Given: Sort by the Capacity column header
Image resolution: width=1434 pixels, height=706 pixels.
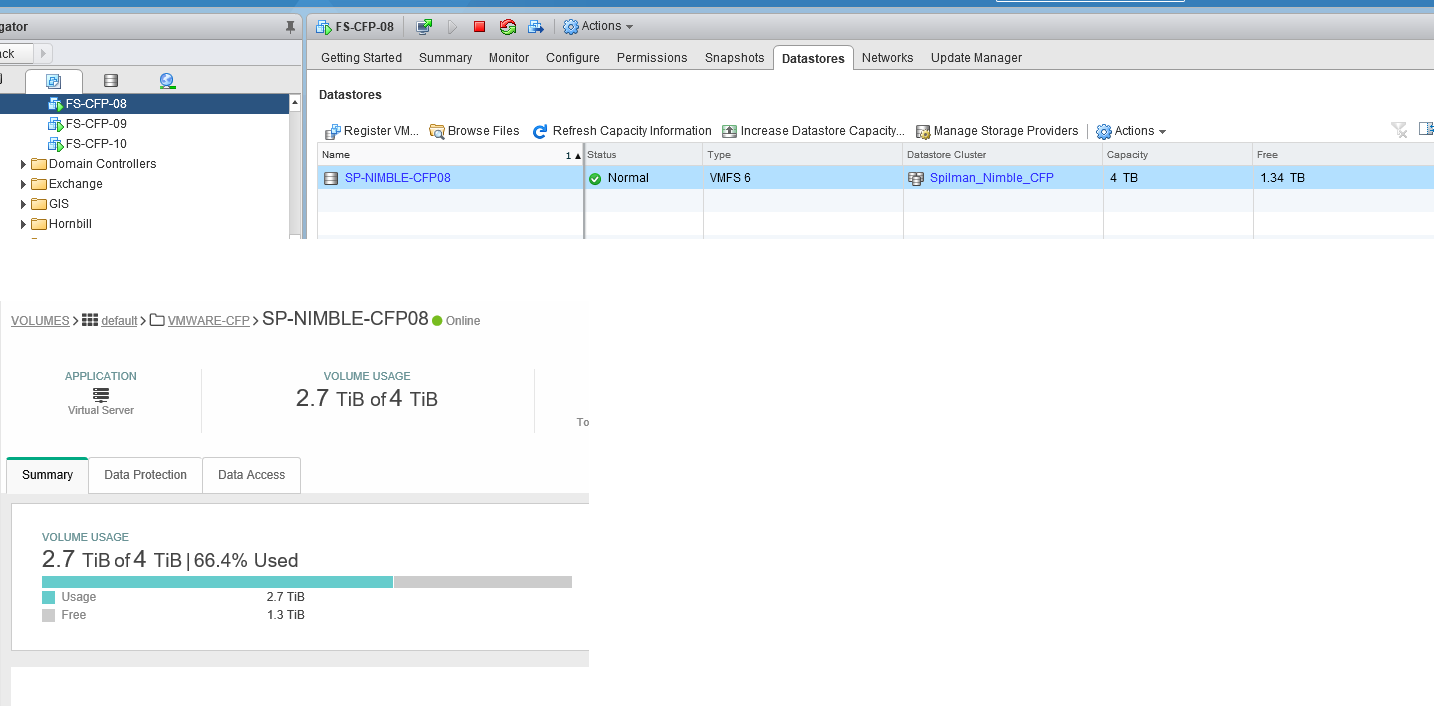Looking at the screenshot, I should point(1177,155).
